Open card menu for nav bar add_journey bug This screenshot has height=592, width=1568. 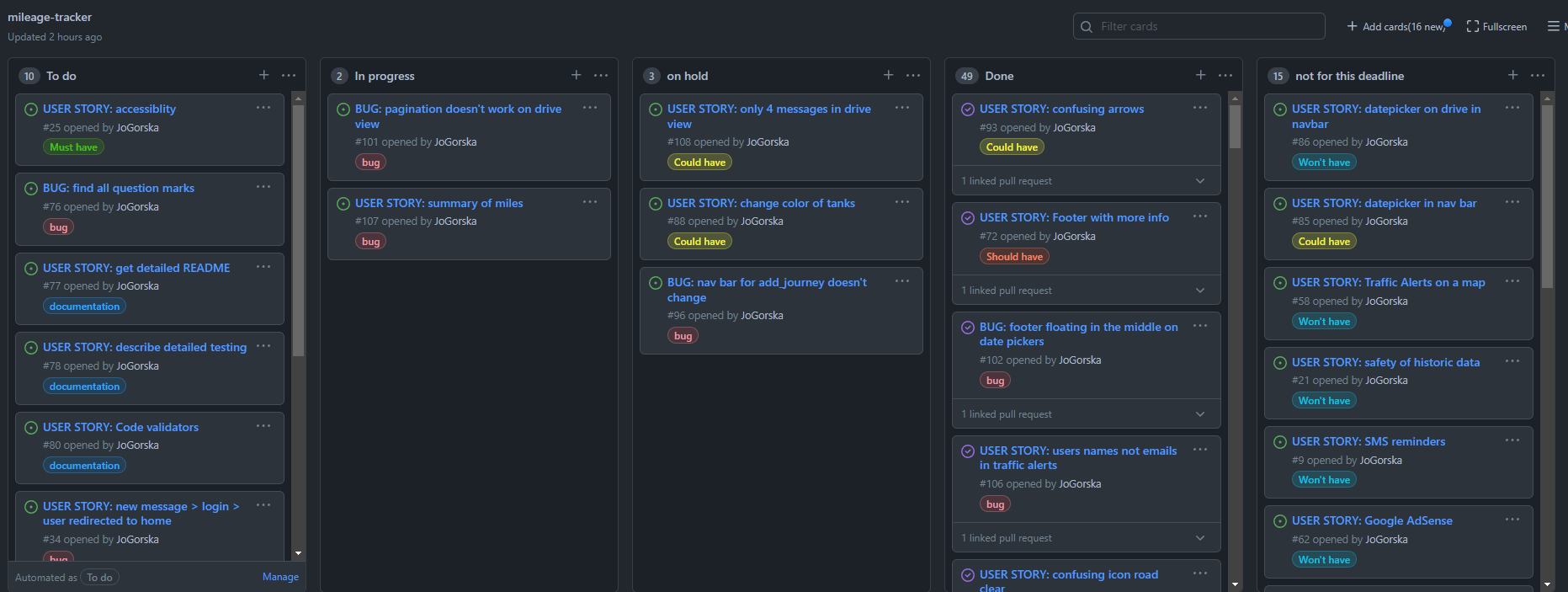coord(902,281)
